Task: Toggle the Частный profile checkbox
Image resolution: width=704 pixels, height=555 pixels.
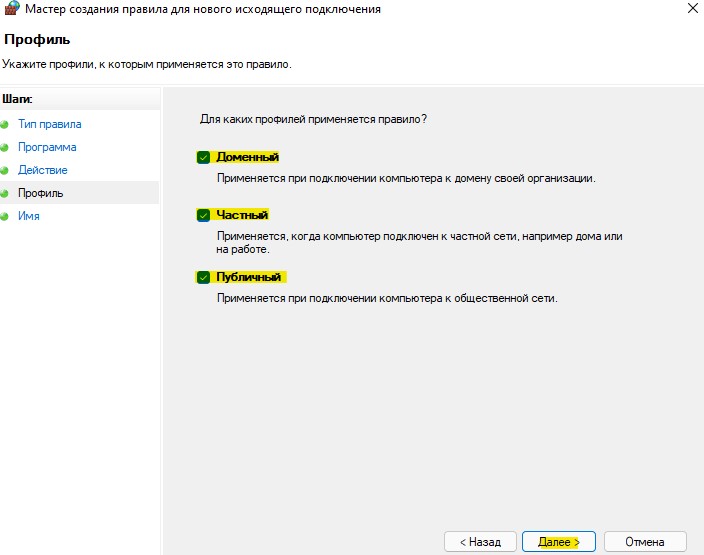Action: (203, 215)
